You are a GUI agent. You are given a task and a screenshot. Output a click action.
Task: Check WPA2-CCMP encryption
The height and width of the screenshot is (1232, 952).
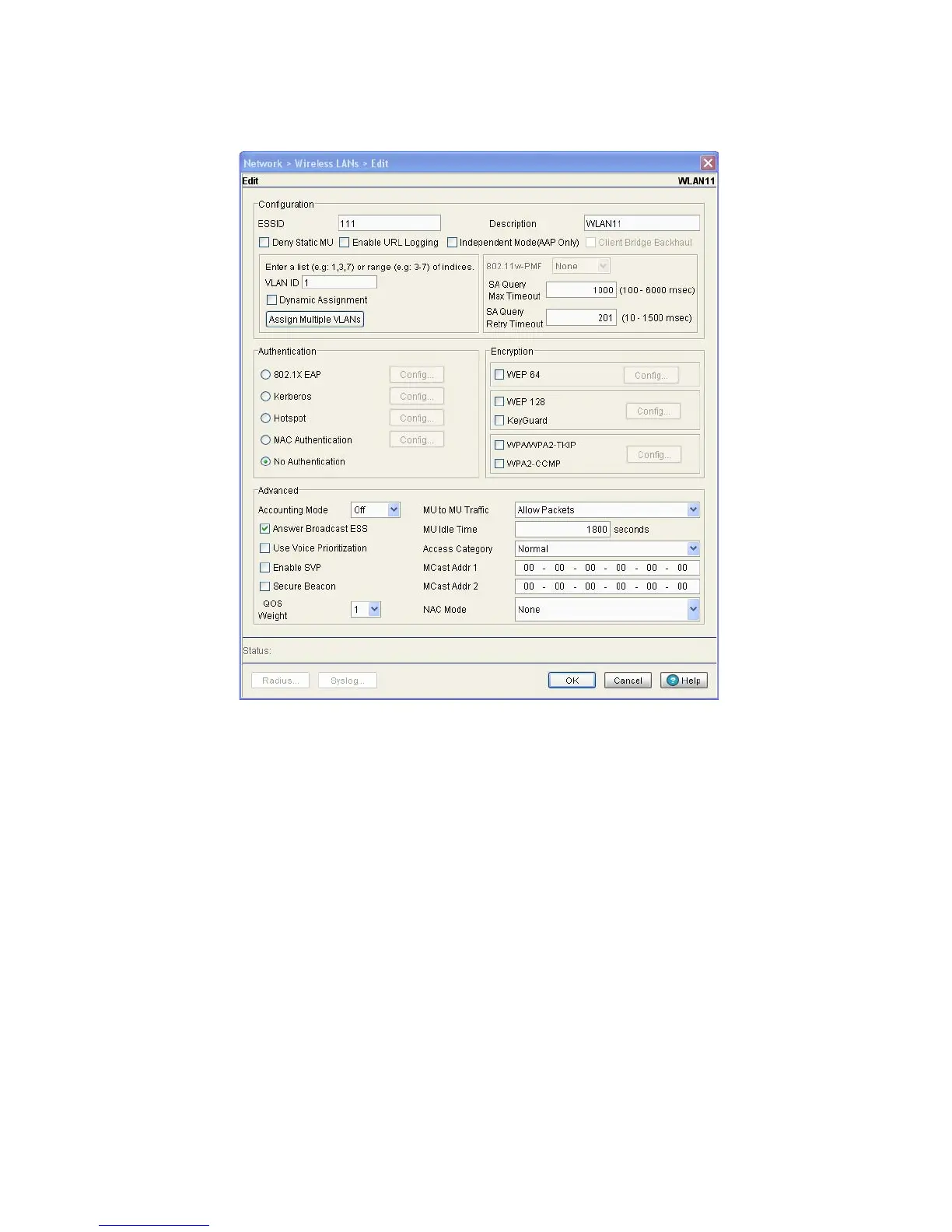(499, 464)
